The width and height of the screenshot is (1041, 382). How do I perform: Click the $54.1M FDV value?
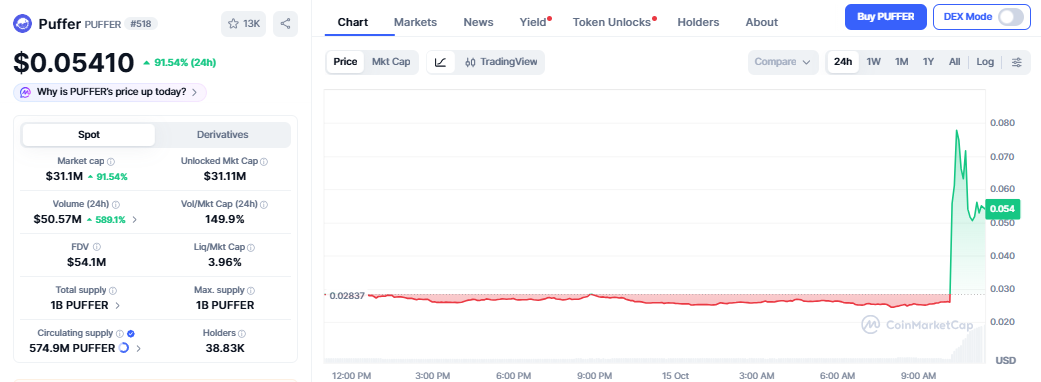tap(86, 262)
